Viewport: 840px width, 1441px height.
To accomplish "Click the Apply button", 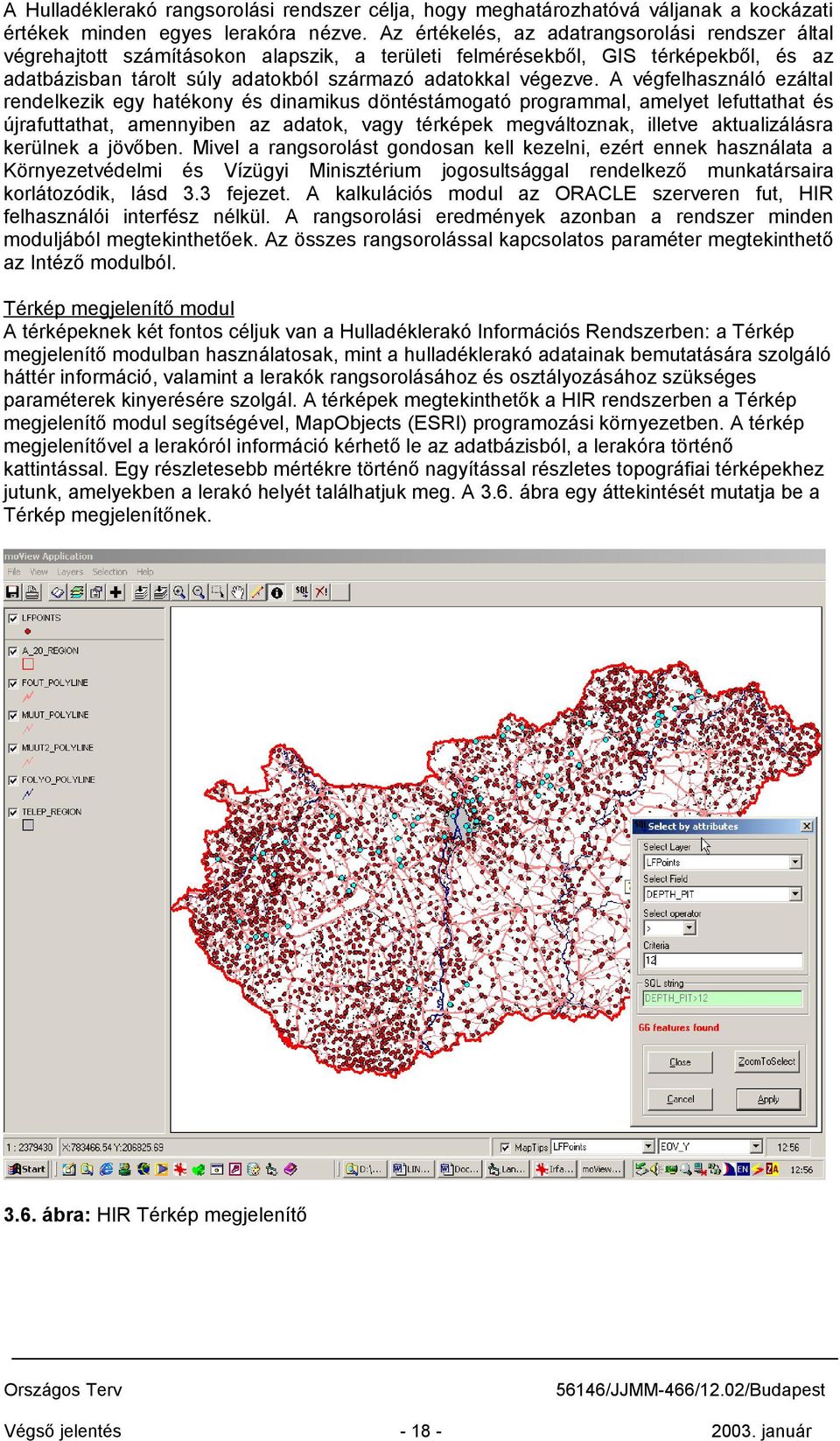I will (767, 1100).
